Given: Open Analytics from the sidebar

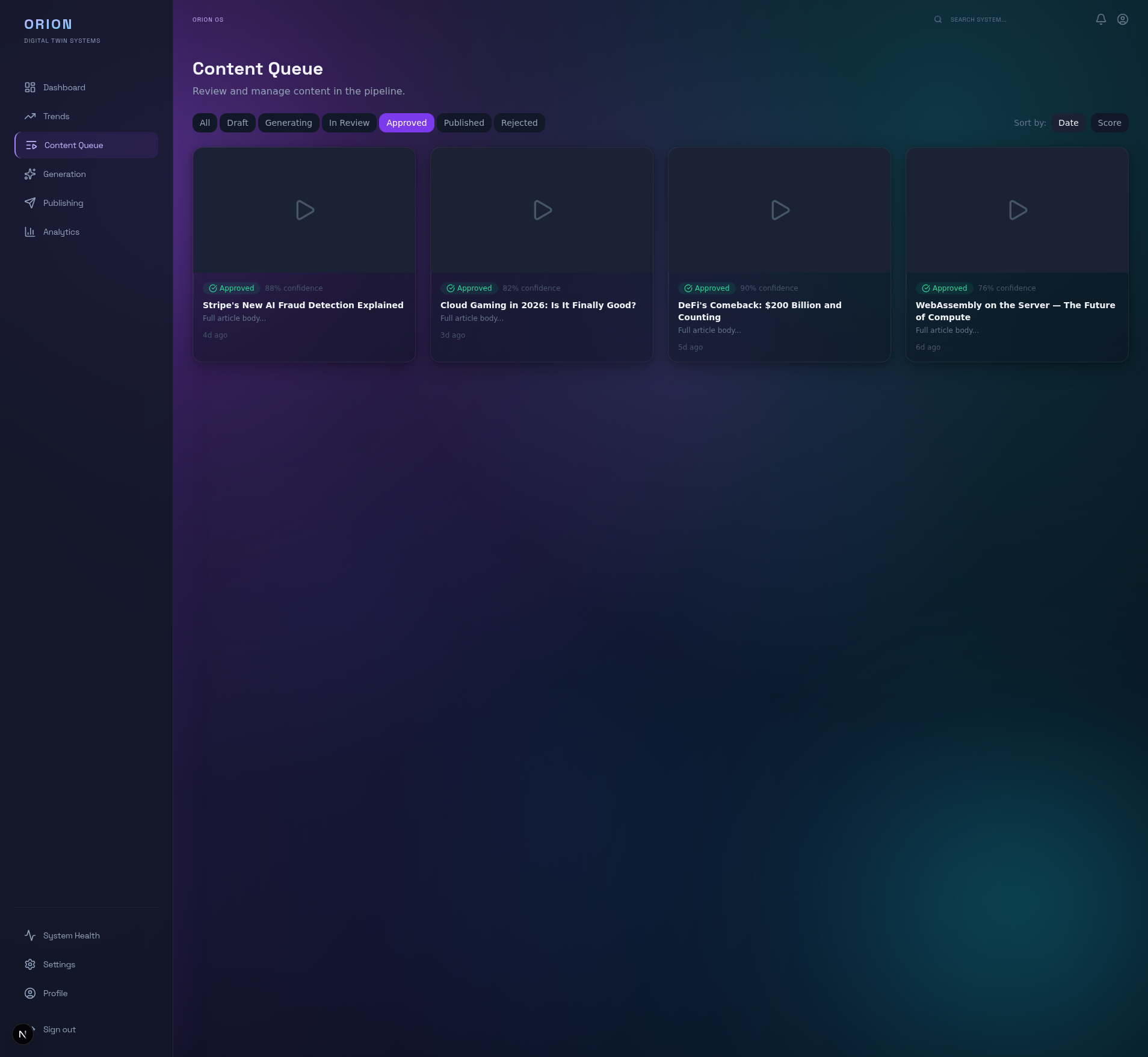Looking at the screenshot, I should coord(61,232).
